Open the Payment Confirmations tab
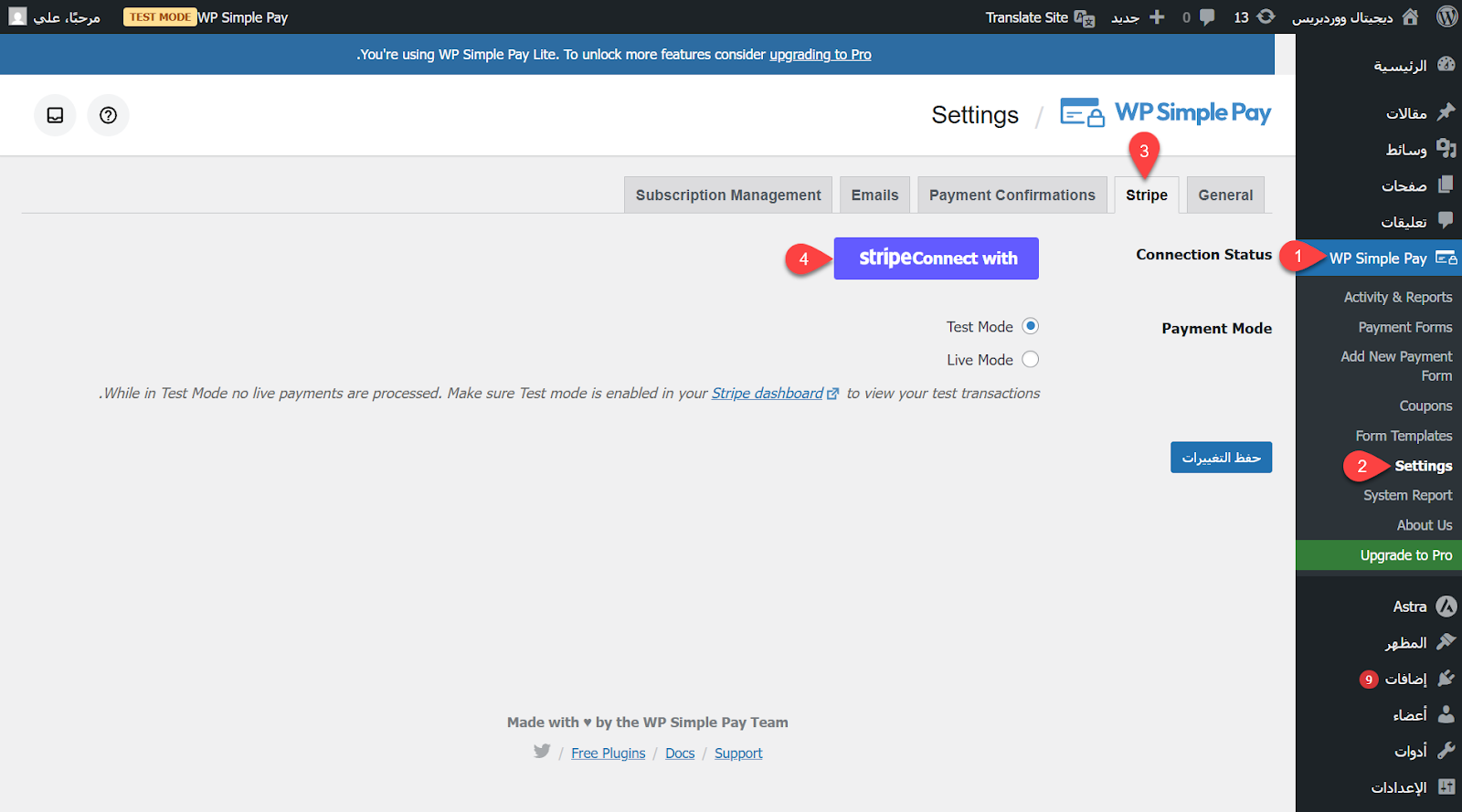The image size is (1462, 812). 1012,195
